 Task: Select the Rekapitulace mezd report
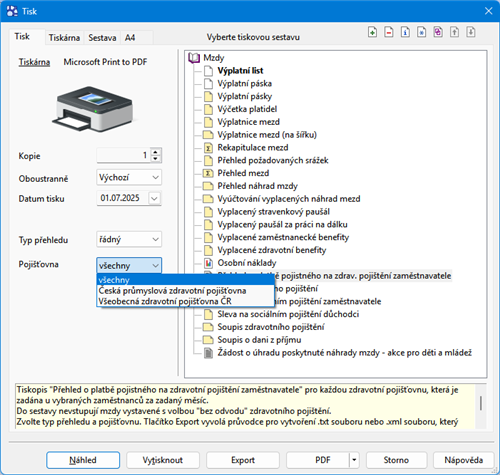(x=253, y=148)
